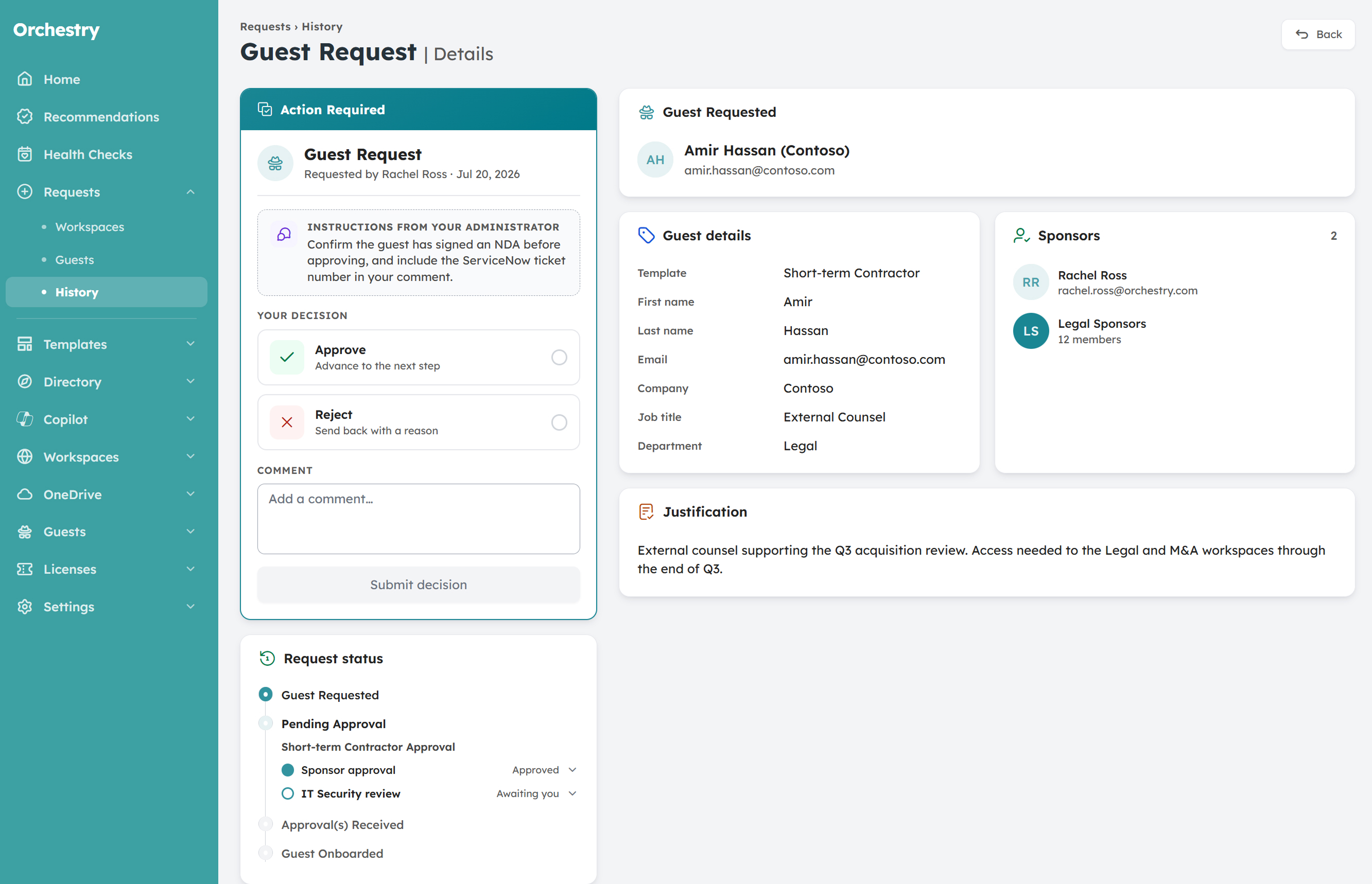Click the Settings gear icon

(x=25, y=607)
